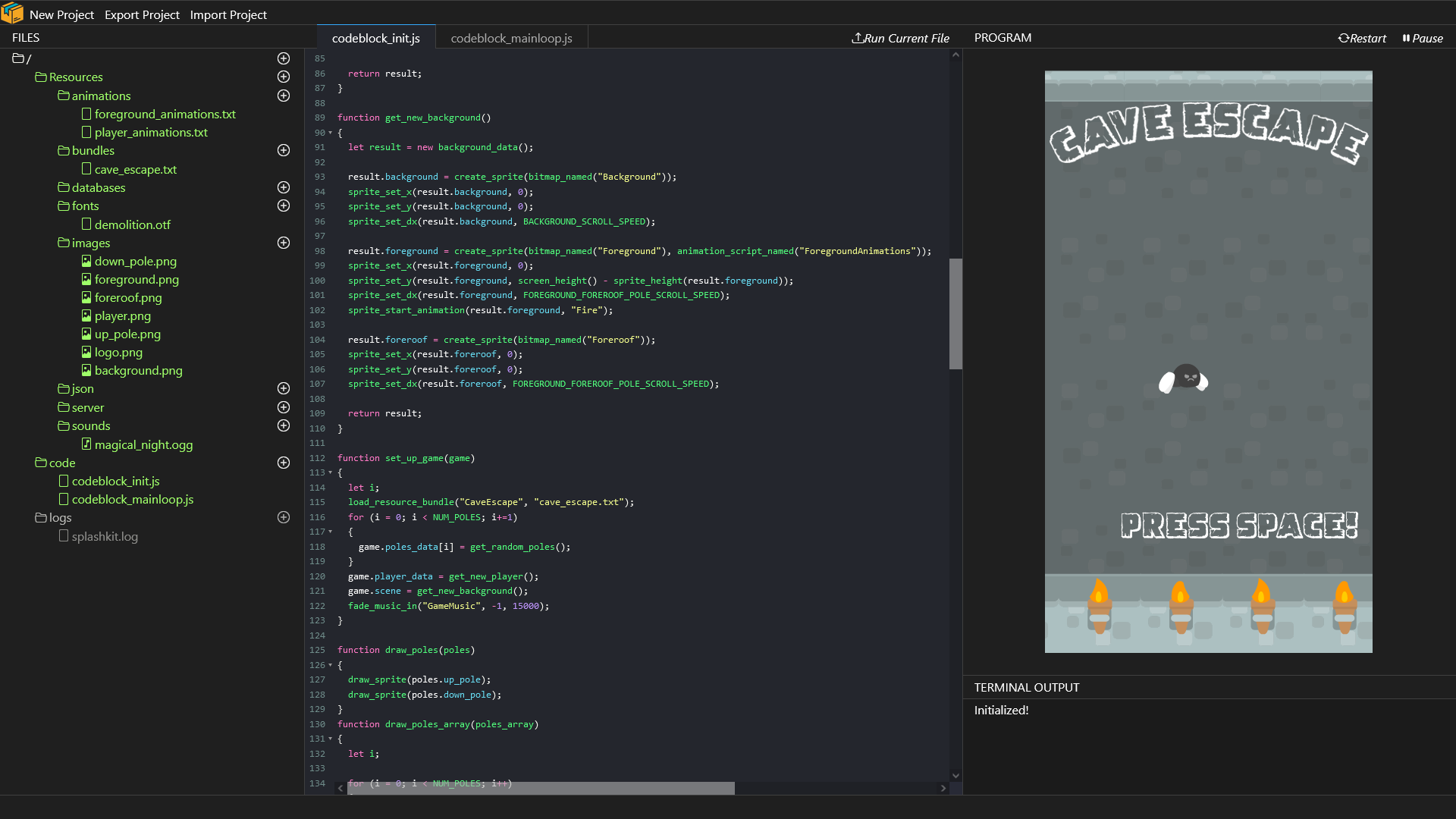Open the Export Project menu
This screenshot has width=1456, height=819.
[x=142, y=14]
